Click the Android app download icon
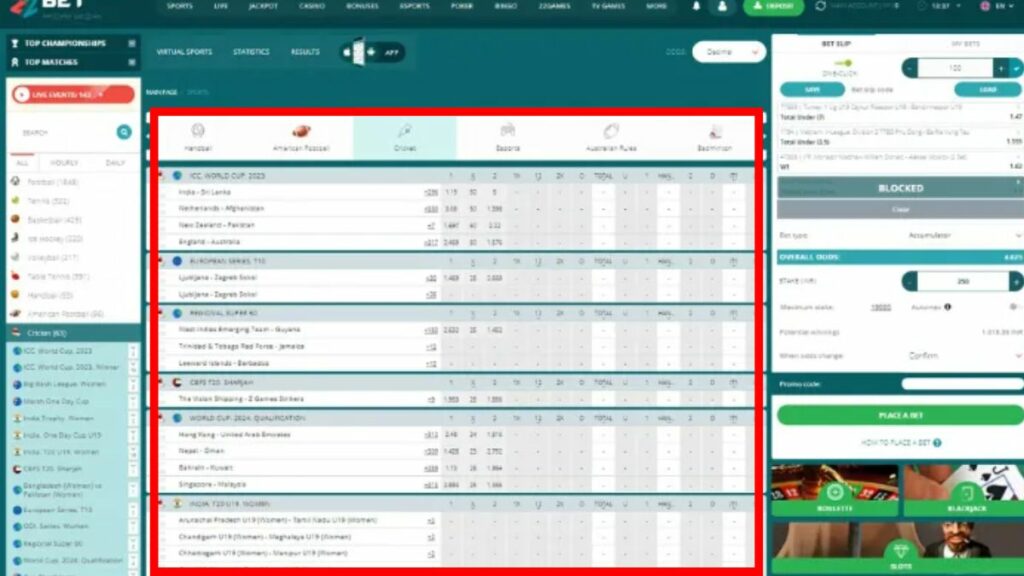 (x=372, y=52)
